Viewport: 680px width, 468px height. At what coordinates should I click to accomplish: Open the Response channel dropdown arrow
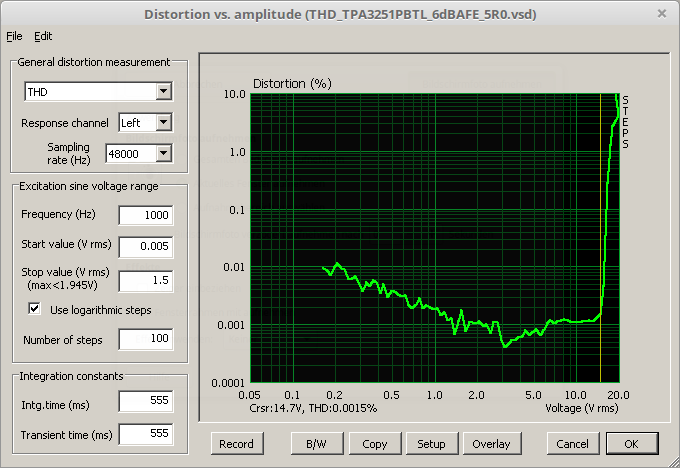(x=163, y=123)
